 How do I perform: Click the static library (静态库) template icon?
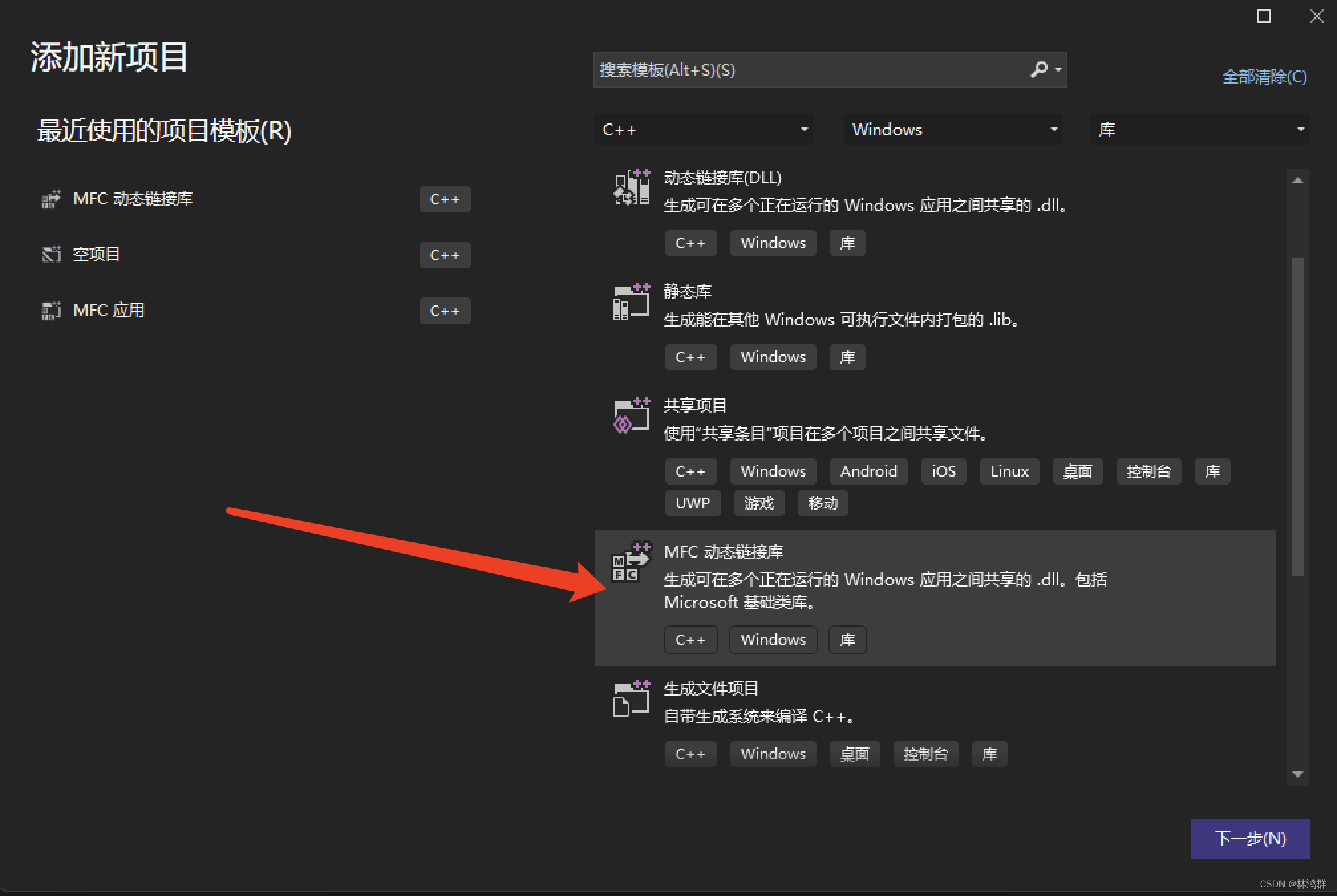(x=631, y=301)
